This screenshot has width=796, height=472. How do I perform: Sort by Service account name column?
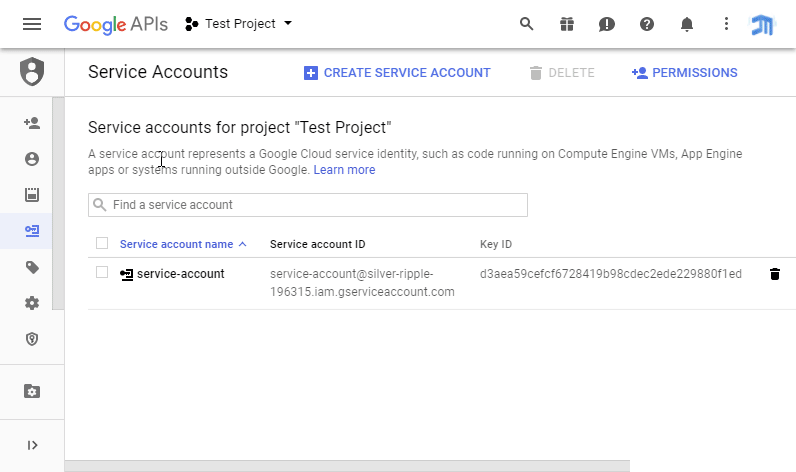tap(176, 244)
